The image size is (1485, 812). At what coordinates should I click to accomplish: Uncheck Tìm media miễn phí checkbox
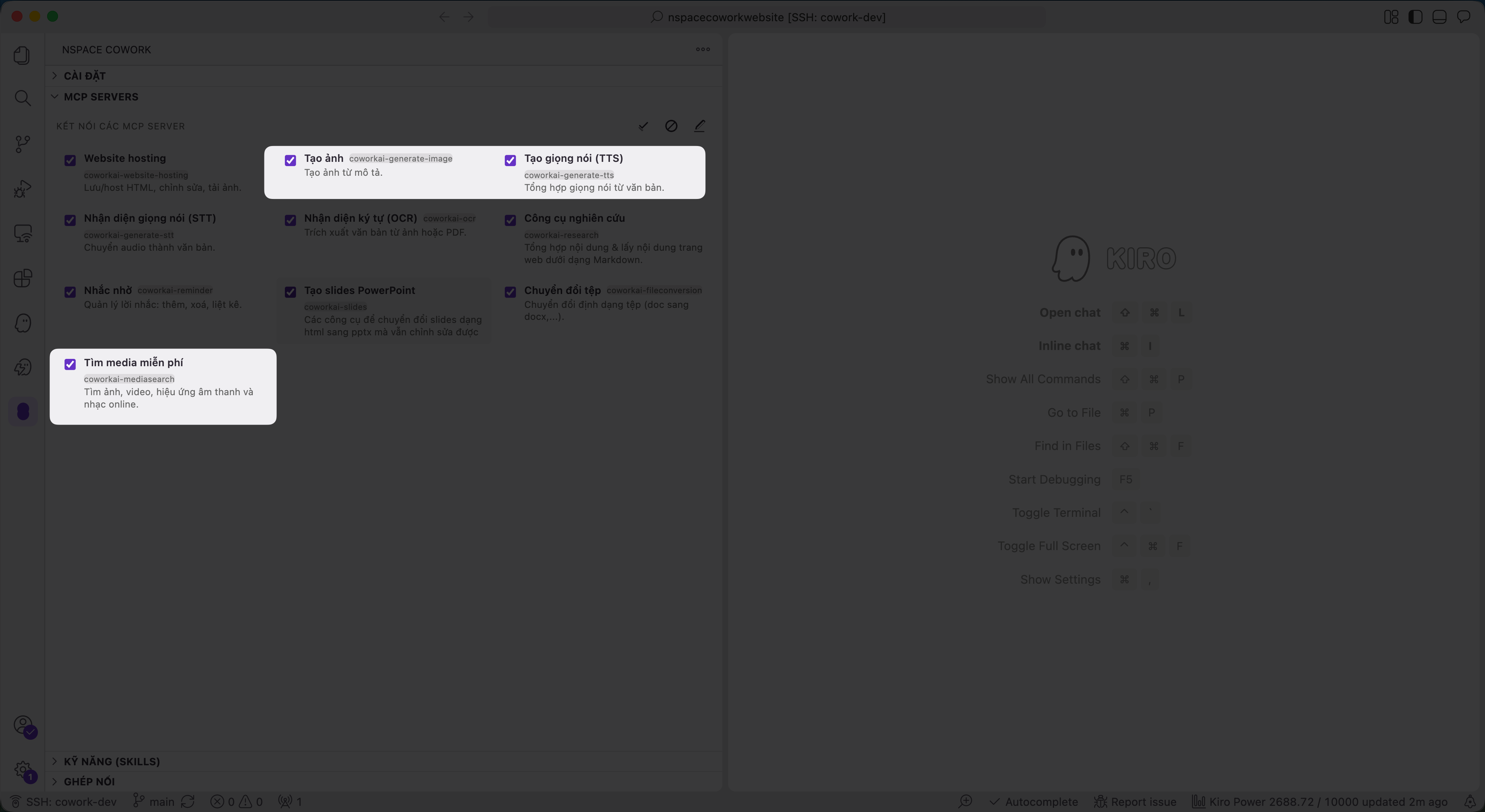(x=70, y=364)
